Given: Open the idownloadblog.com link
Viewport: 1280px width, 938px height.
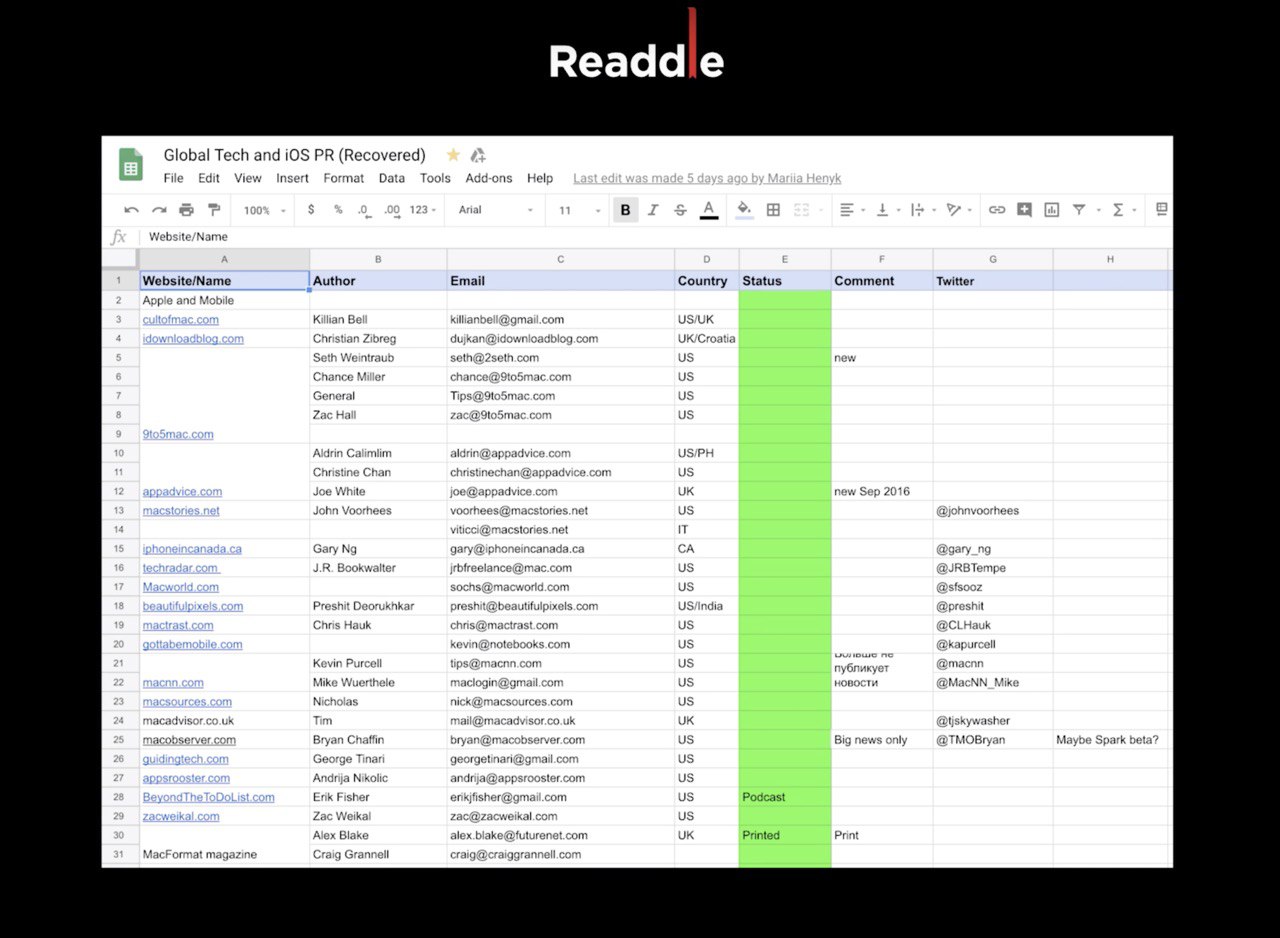Looking at the screenshot, I should coord(193,339).
